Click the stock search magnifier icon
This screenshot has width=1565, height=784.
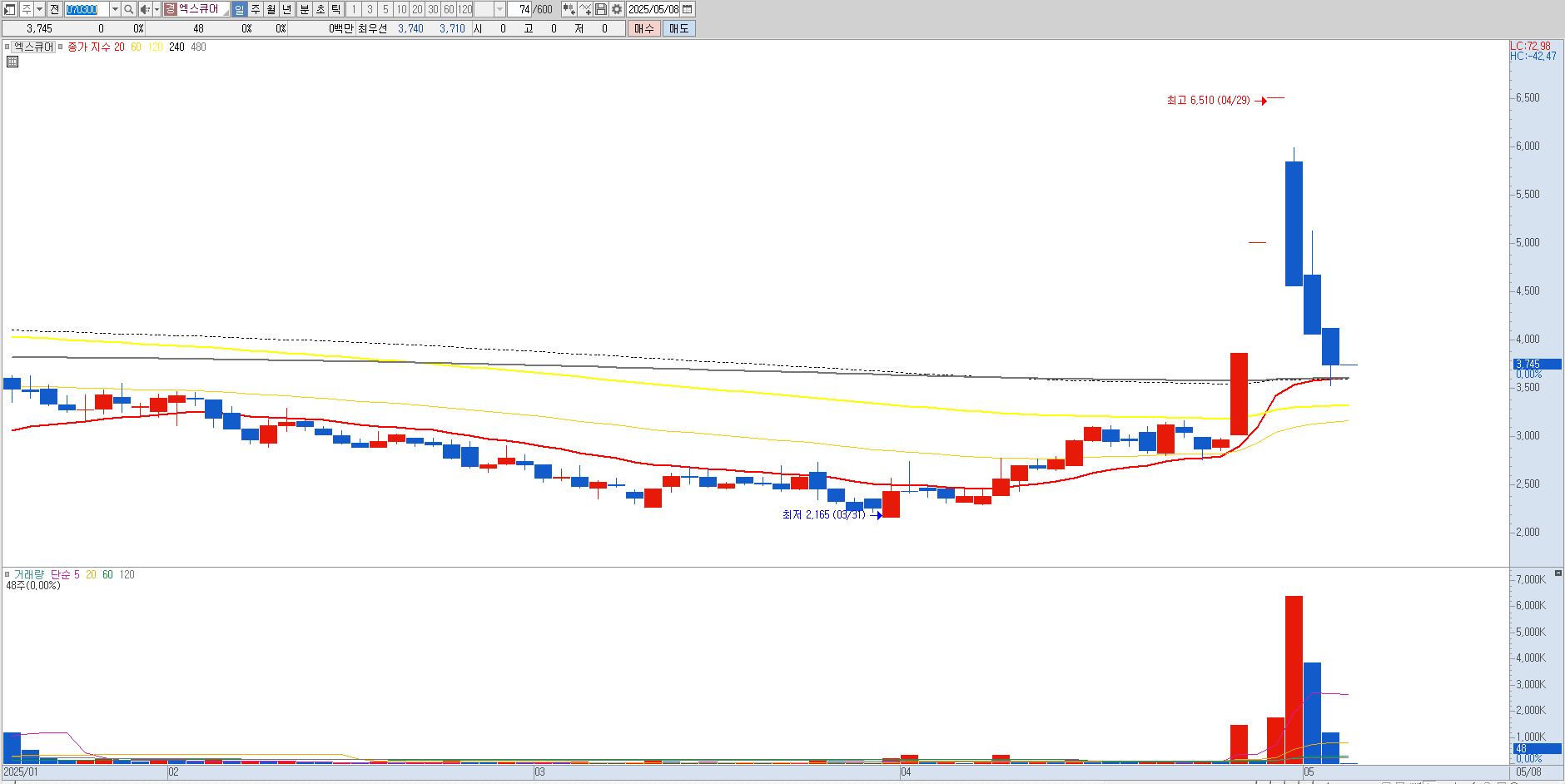point(129,9)
